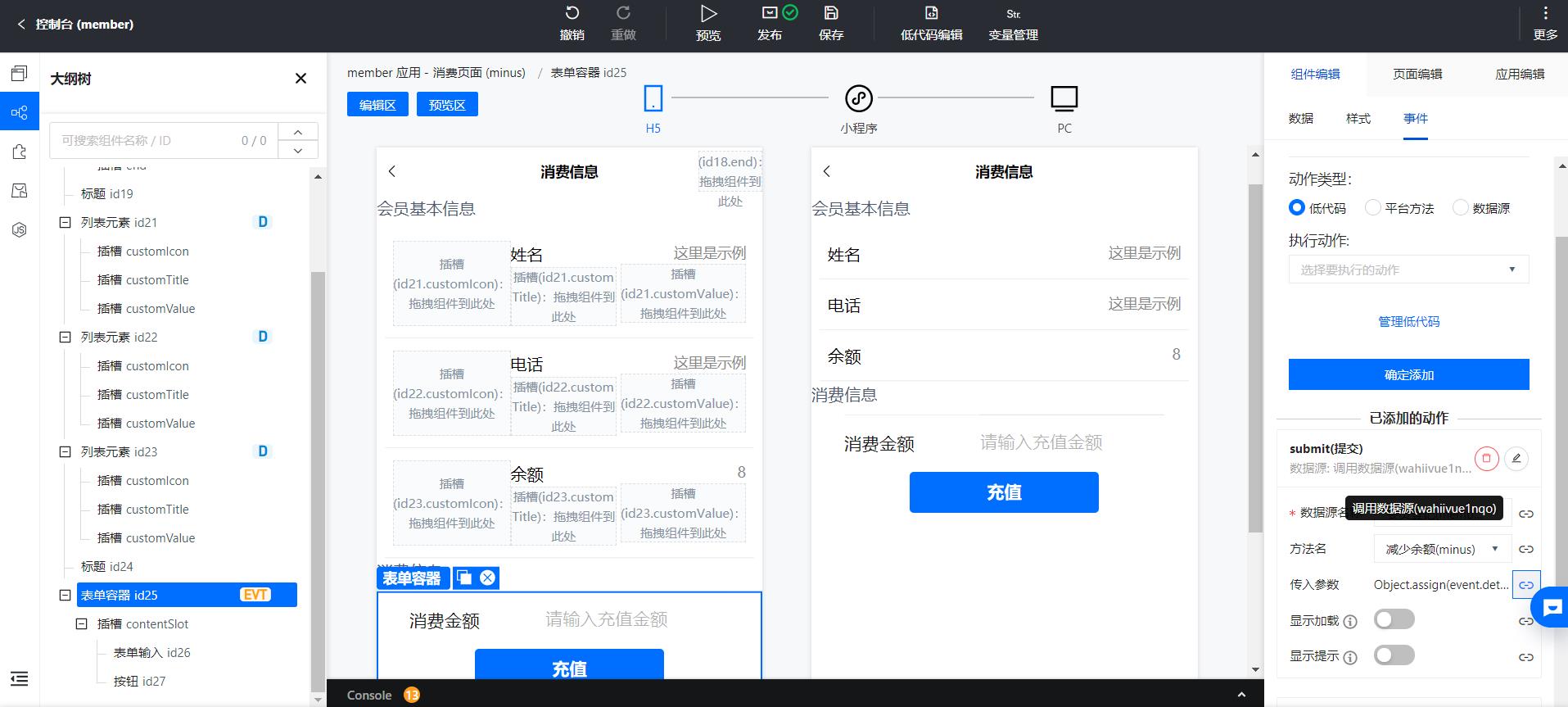Select title id24 in outline tree
The height and width of the screenshot is (707, 1568).
coord(106,567)
